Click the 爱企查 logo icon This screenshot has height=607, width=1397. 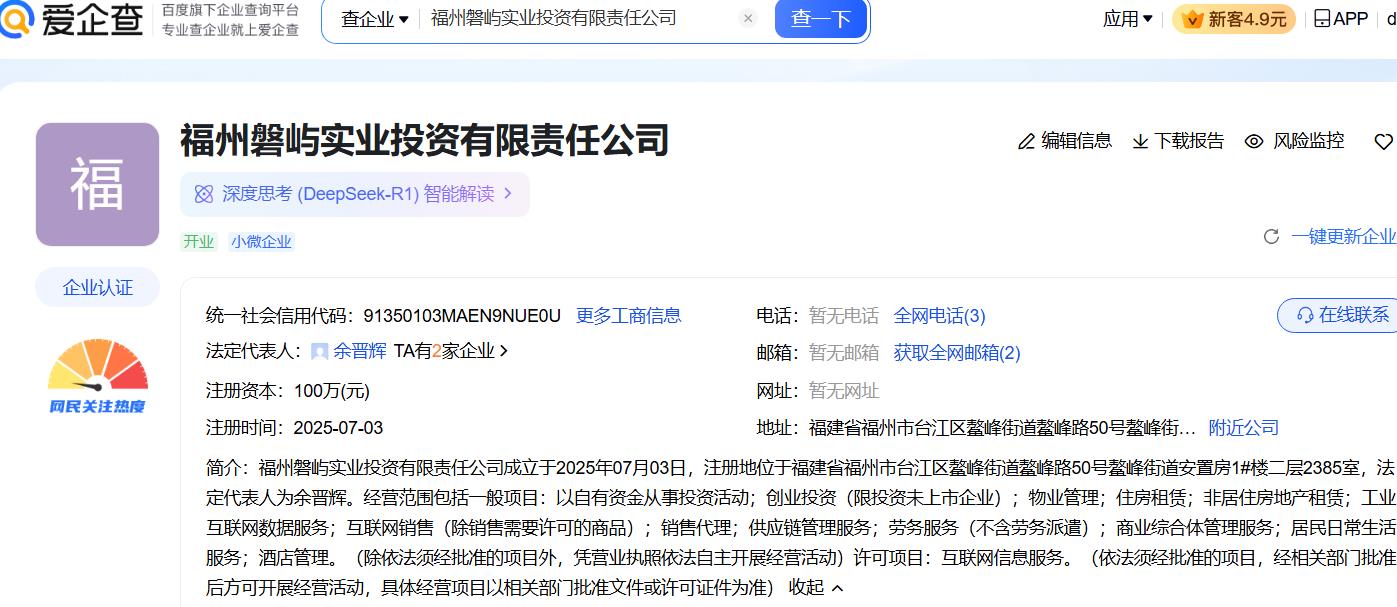(18, 19)
